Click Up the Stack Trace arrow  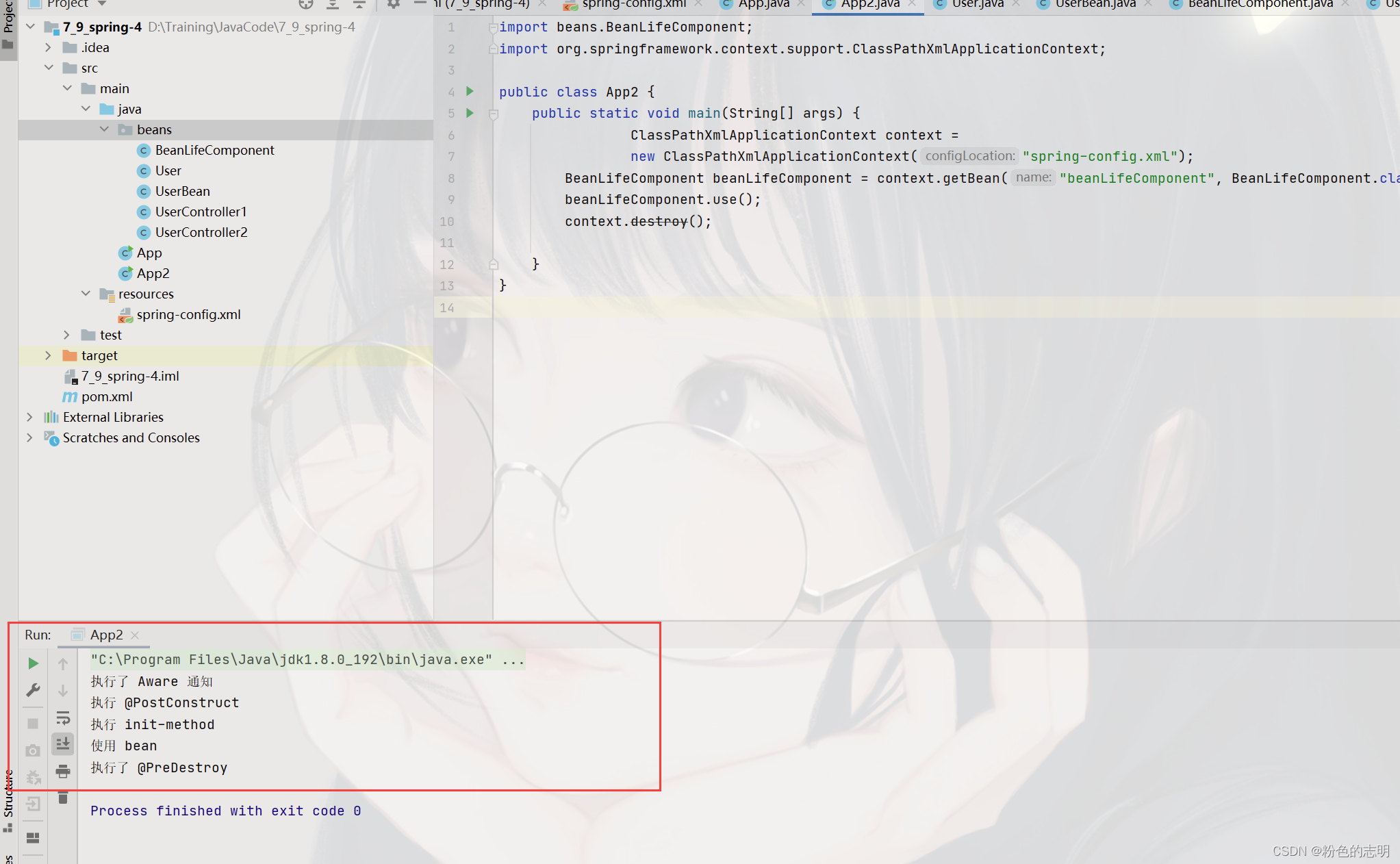point(63,663)
